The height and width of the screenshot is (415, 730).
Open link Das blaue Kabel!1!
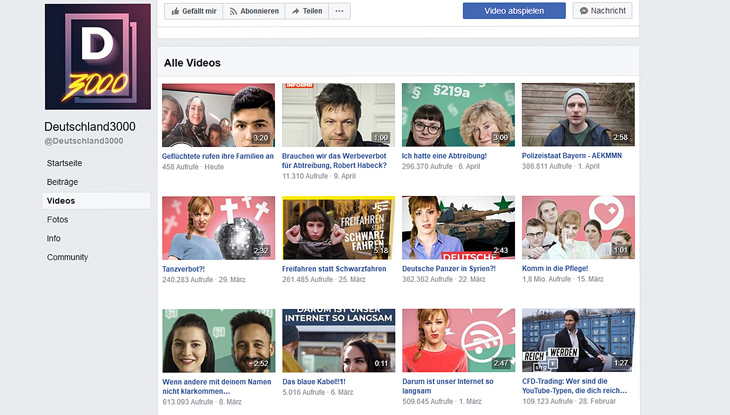[x=314, y=381]
